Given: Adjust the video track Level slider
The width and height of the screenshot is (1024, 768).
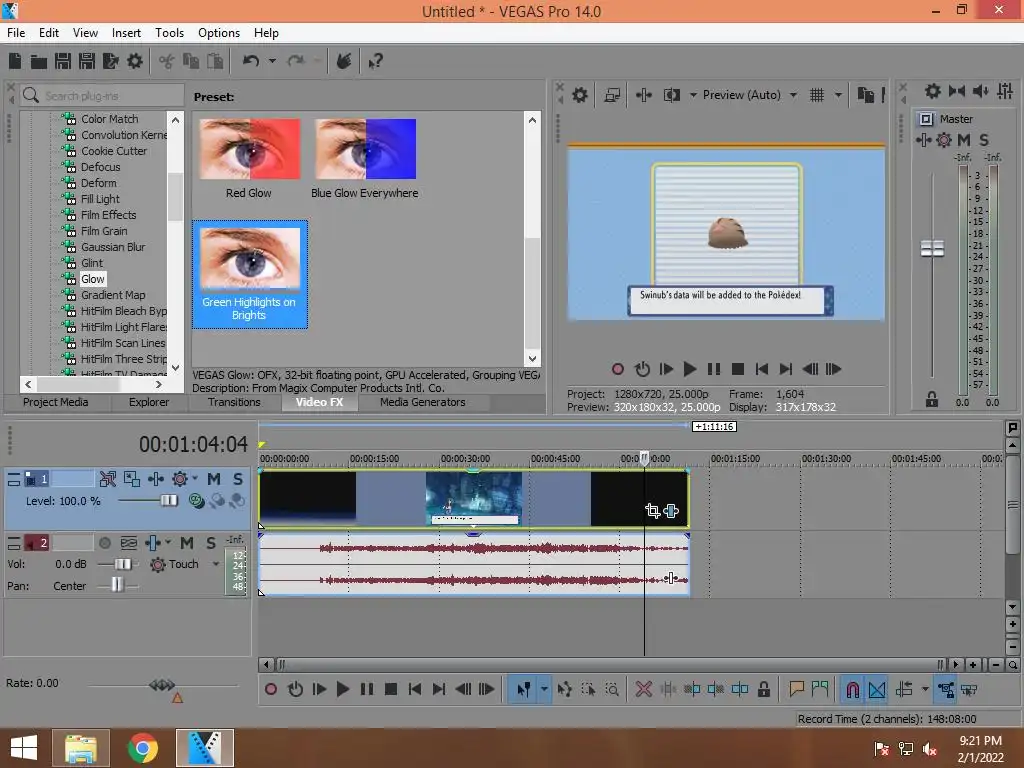Looking at the screenshot, I should click(x=168, y=501).
